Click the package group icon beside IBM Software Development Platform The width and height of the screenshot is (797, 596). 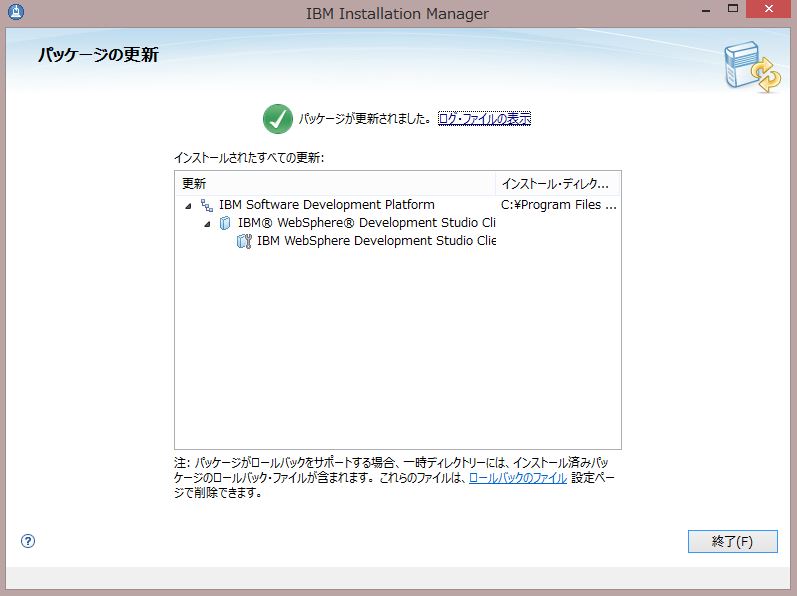point(206,205)
